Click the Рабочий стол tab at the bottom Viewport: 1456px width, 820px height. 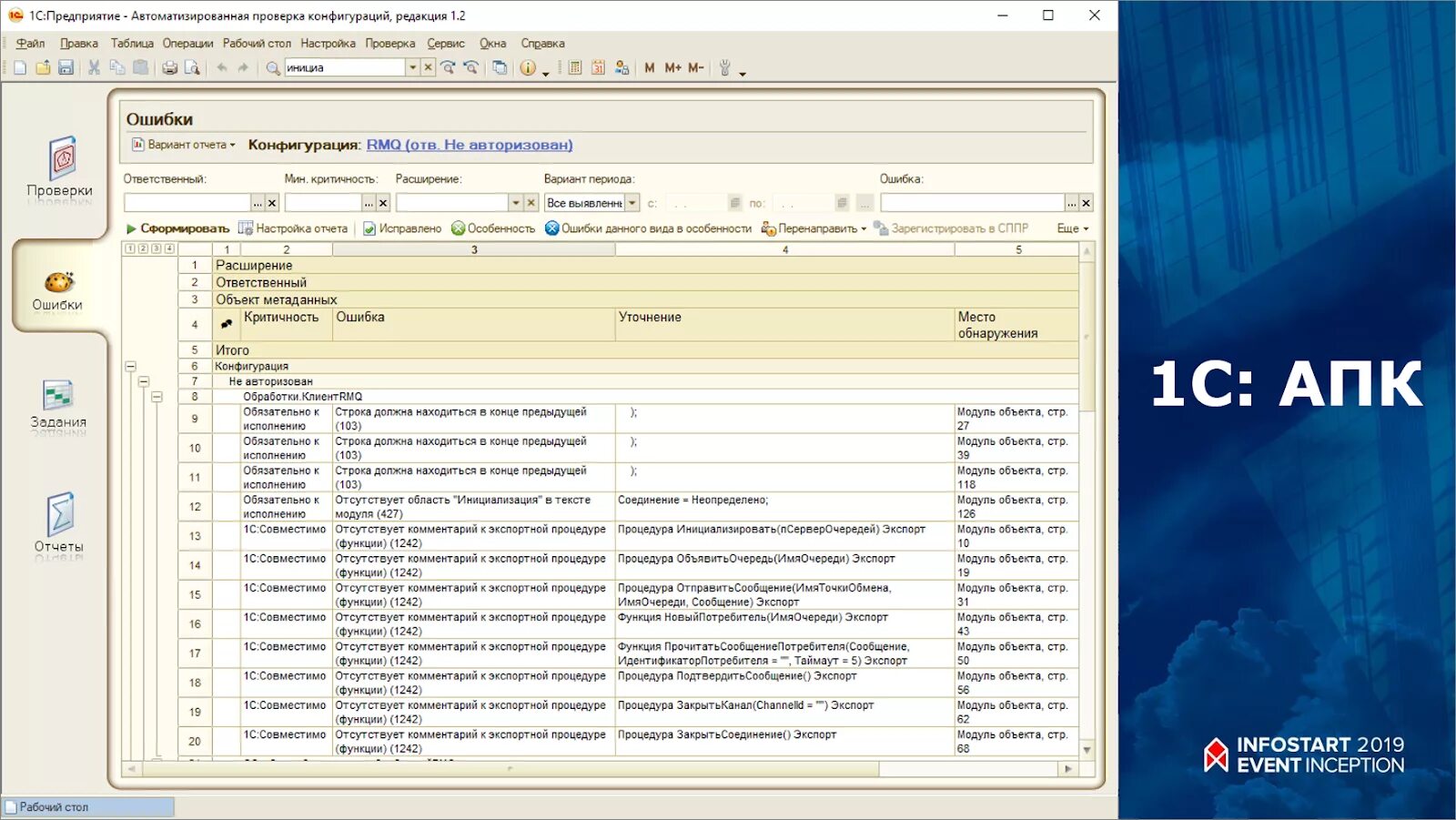coord(88,807)
